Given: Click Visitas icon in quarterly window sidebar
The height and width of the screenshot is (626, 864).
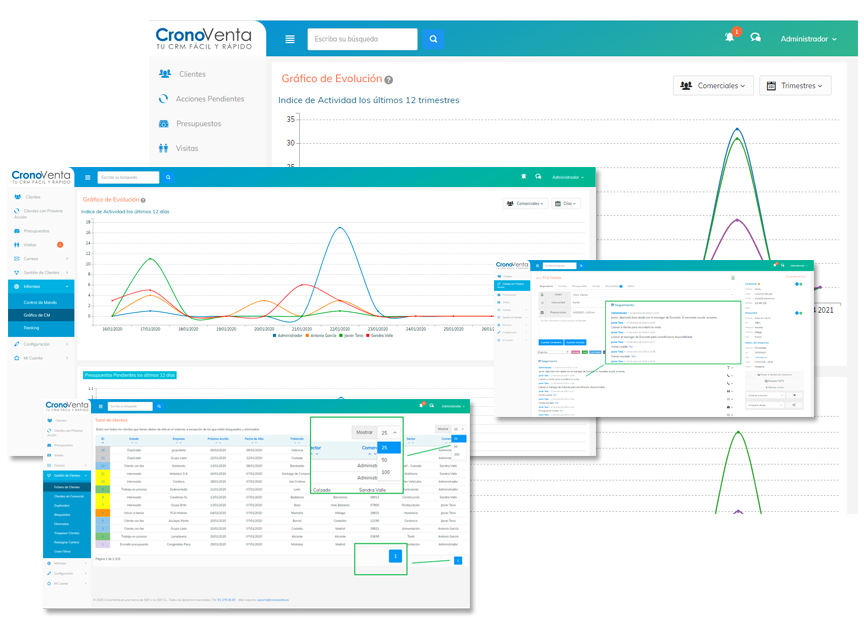Looking at the screenshot, I should [163, 148].
